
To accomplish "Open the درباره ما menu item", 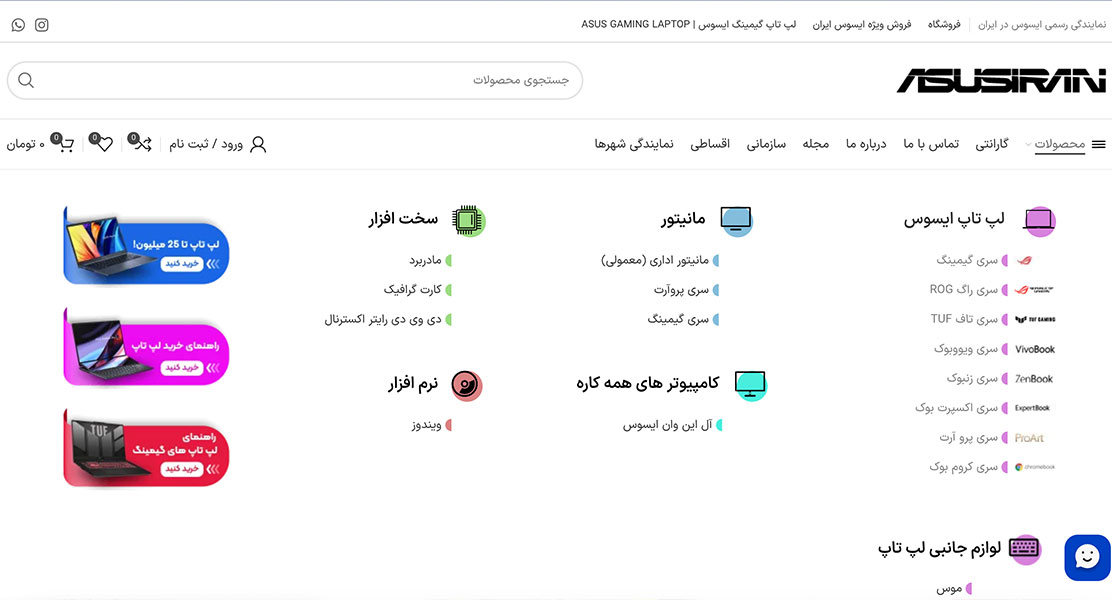I will 866,145.
